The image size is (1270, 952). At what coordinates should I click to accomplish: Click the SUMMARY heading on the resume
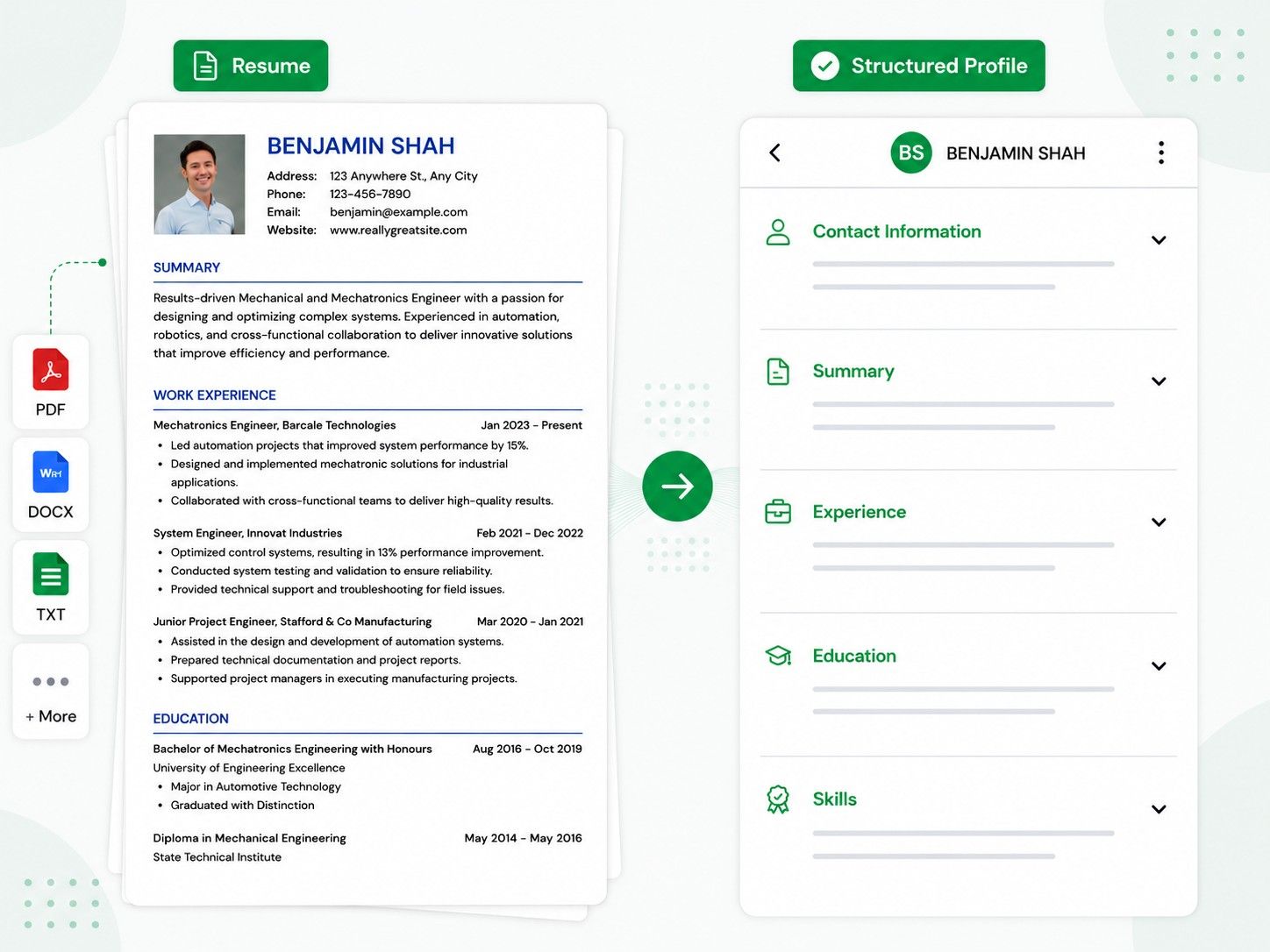click(x=187, y=267)
